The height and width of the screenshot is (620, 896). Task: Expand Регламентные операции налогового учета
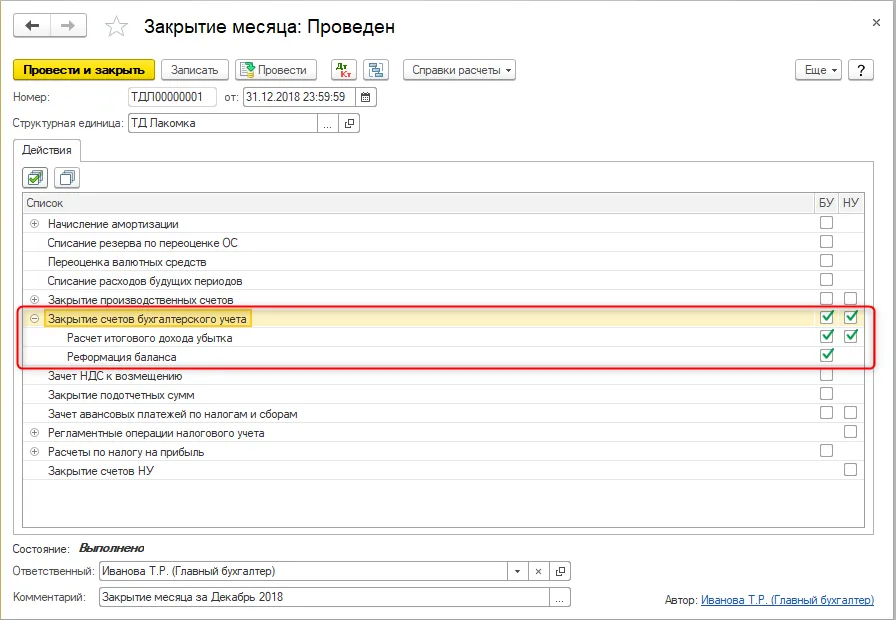coord(34,433)
